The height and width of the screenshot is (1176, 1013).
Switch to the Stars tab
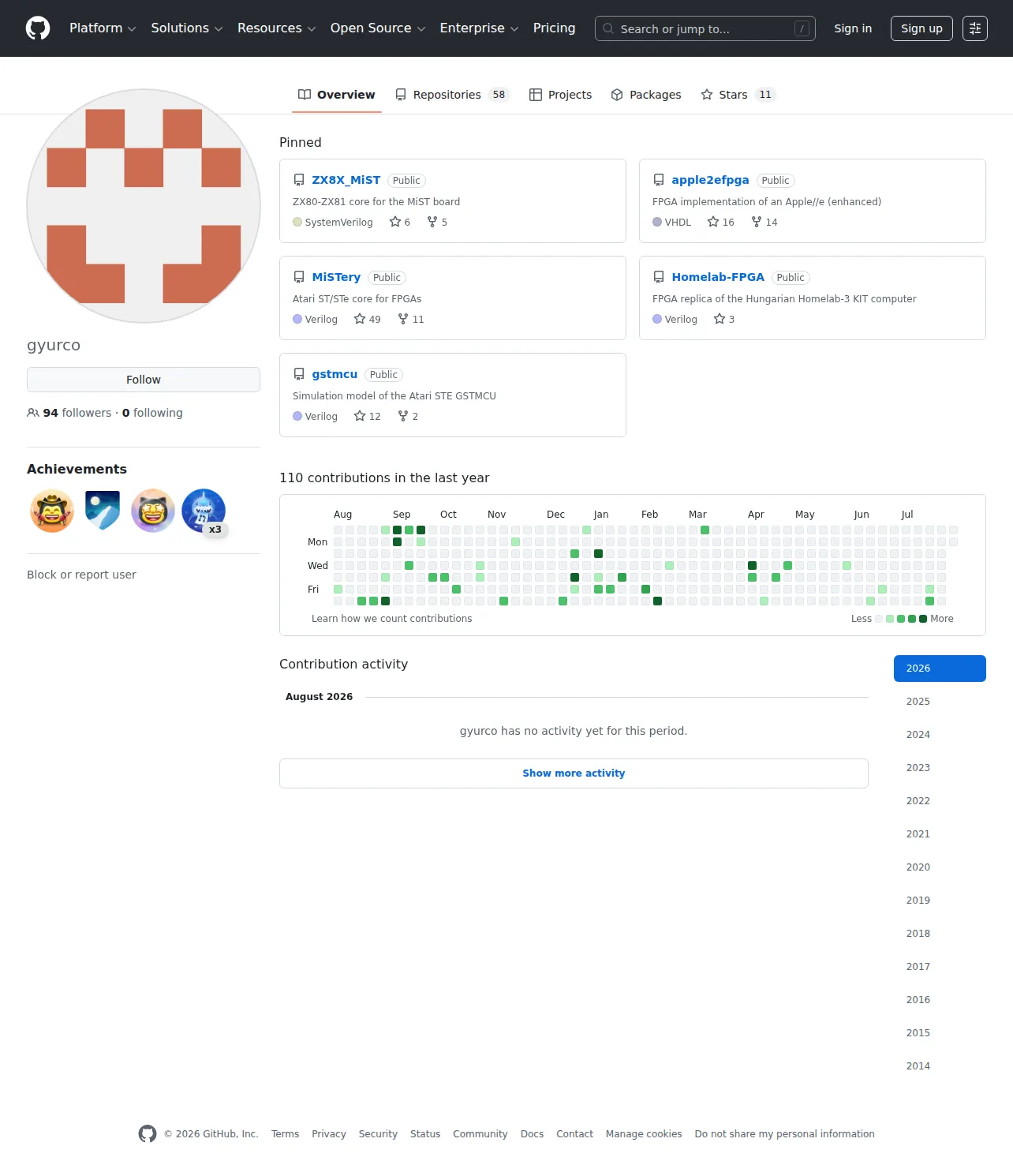[738, 95]
